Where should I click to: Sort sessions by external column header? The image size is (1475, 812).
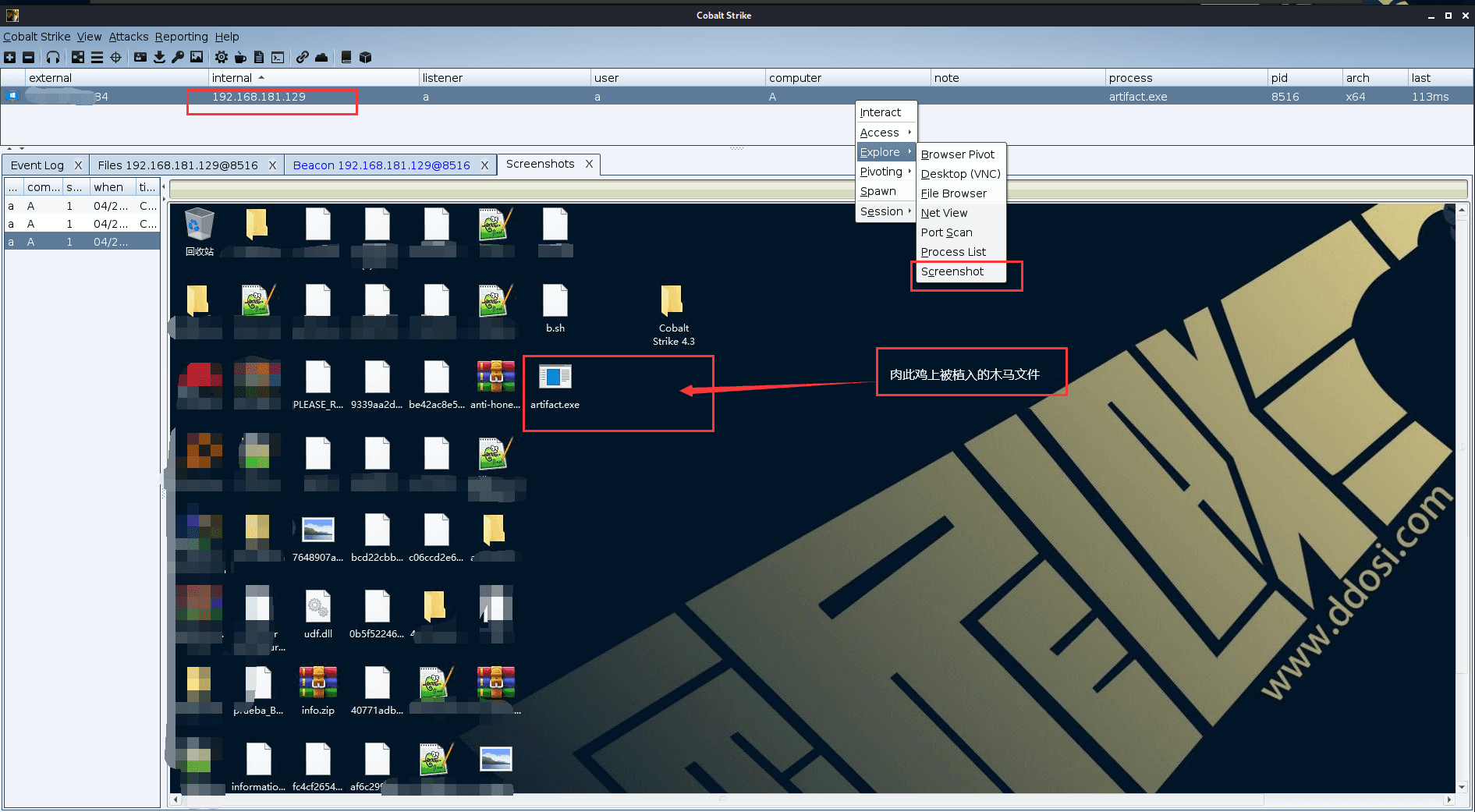click(x=117, y=78)
